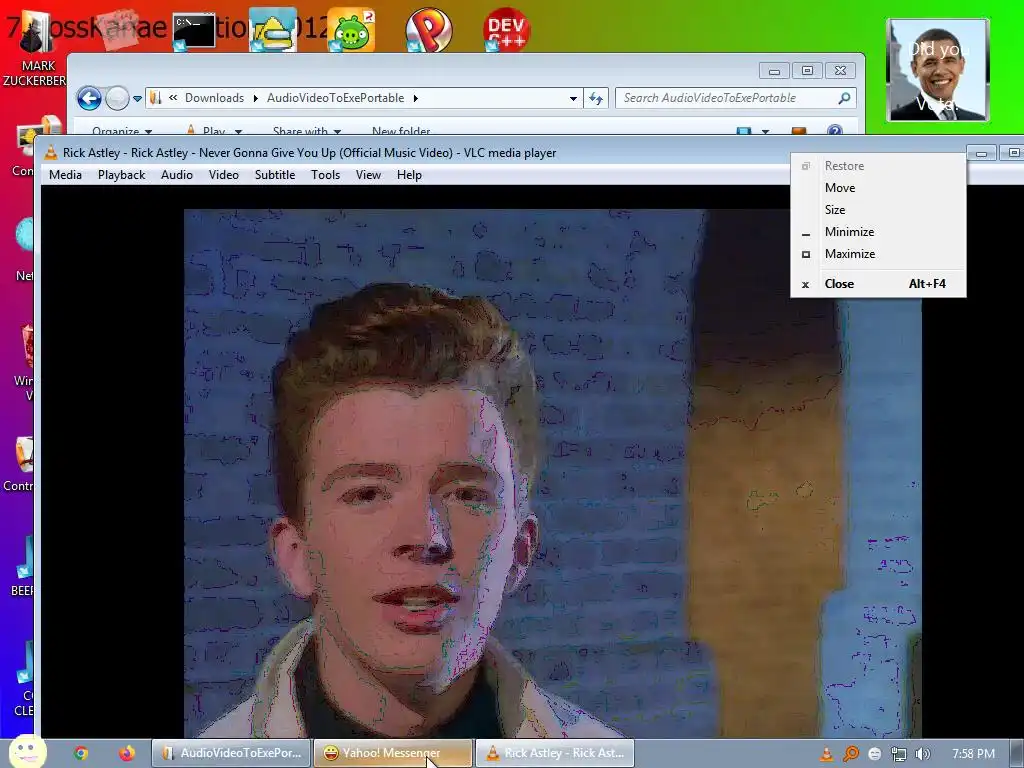Click the Yahoo smiley tray icon
The width and height of the screenshot is (1024, 768).
pos(874,754)
